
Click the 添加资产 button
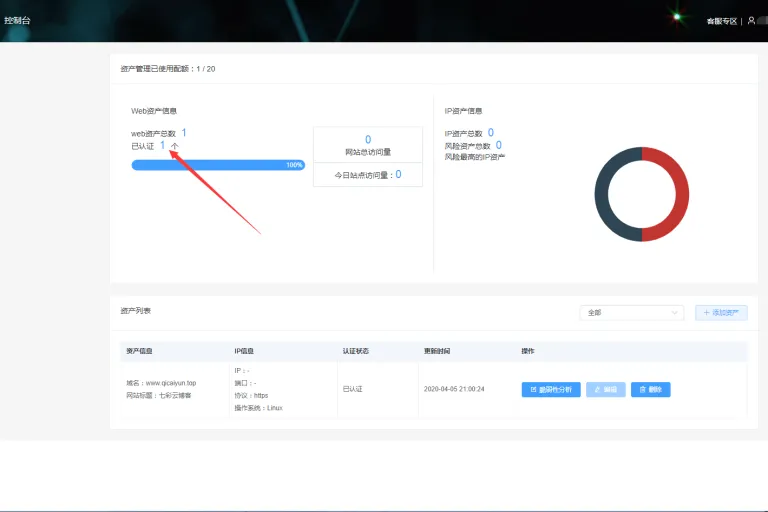coord(721,313)
